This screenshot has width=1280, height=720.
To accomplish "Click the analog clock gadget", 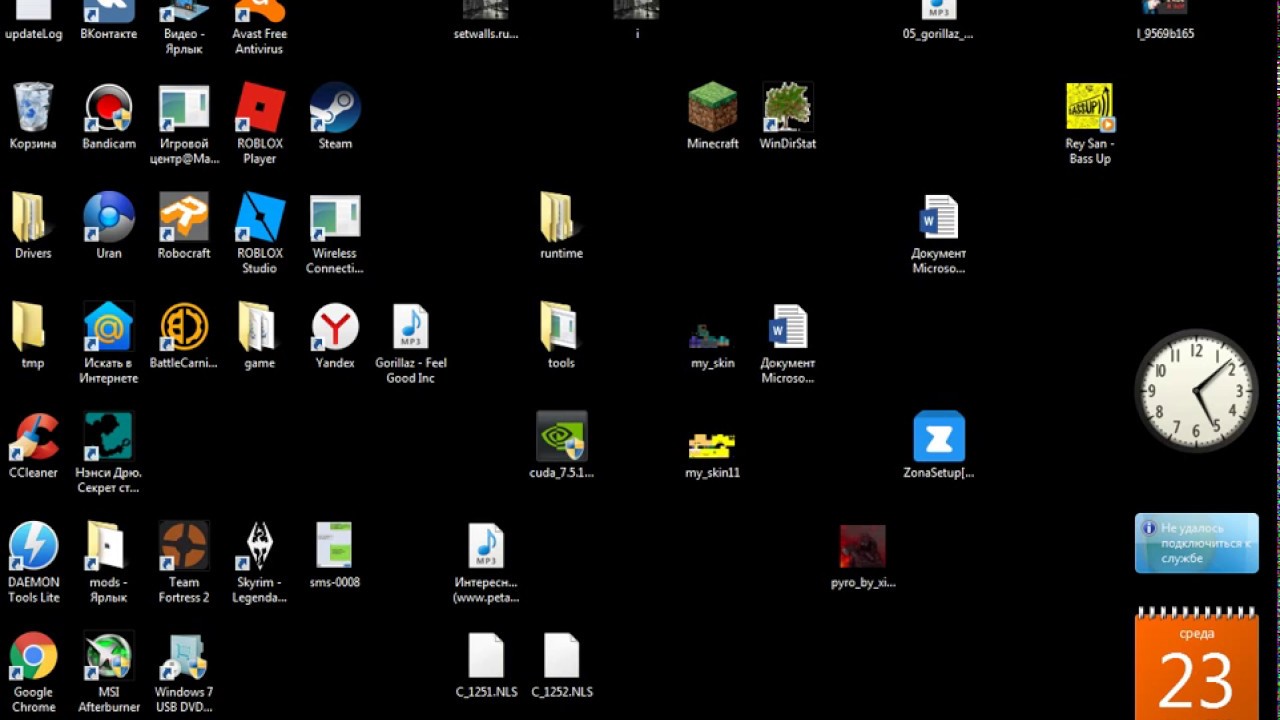I will [x=1196, y=391].
